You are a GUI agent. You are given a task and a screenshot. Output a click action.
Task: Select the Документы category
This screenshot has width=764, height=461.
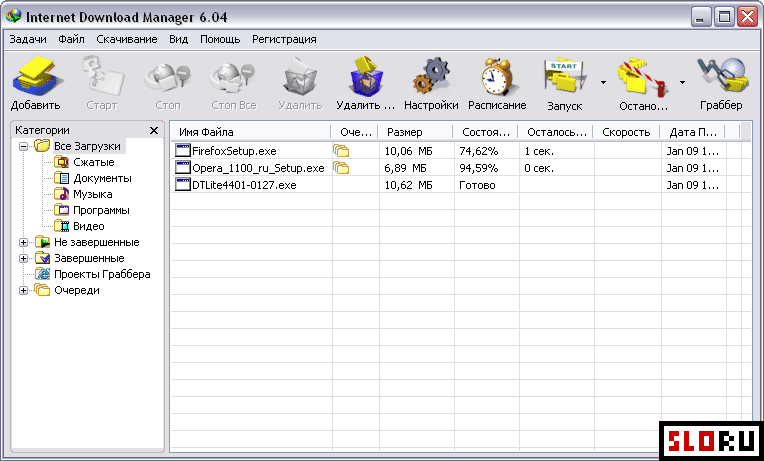(102, 178)
